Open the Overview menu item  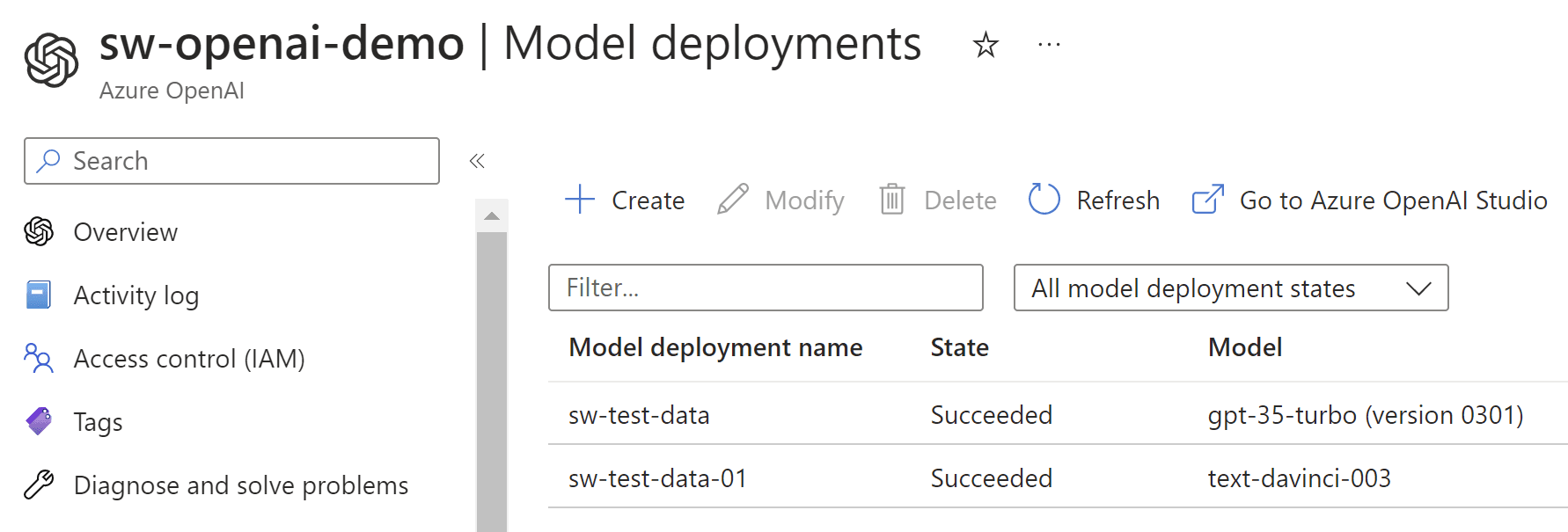click(126, 232)
